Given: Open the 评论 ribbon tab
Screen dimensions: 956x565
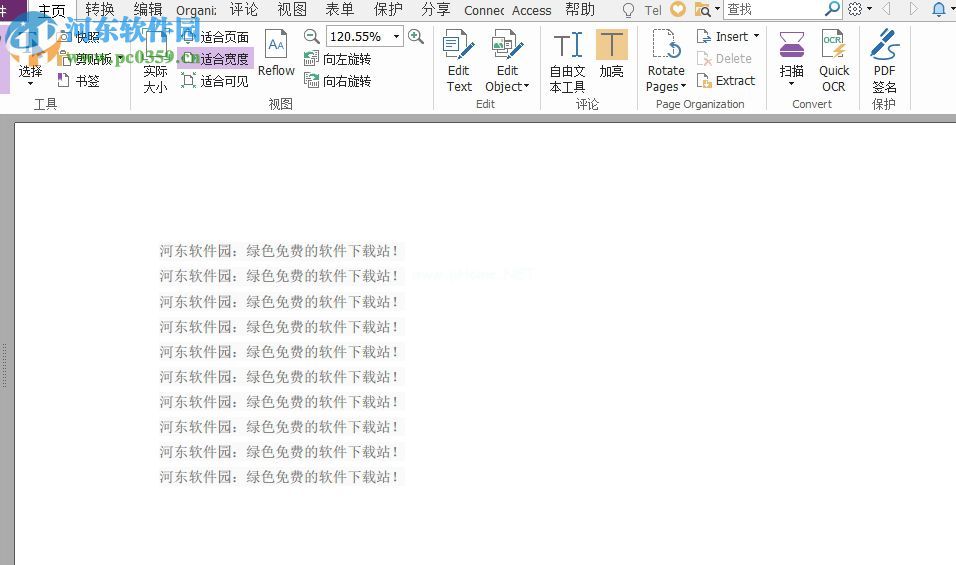Looking at the screenshot, I should [x=244, y=10].
